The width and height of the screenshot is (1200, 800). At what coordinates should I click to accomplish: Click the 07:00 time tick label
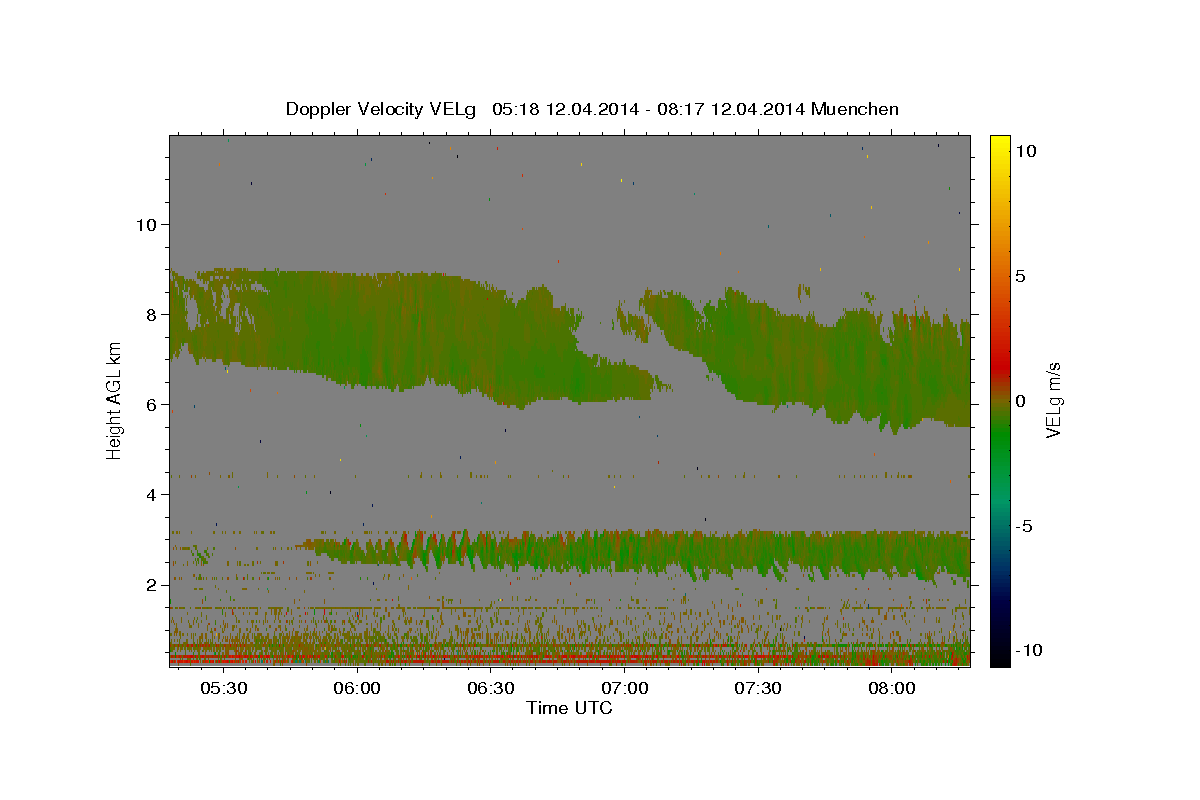click(x=624, y=689)
